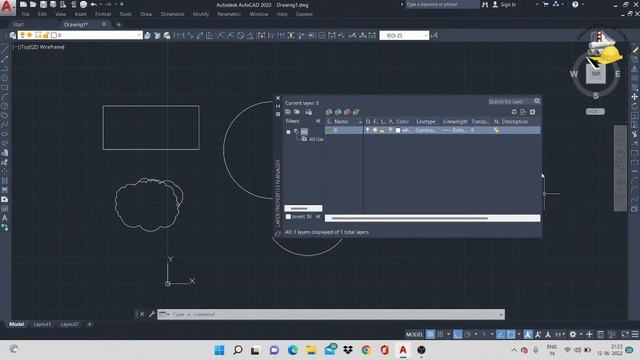
Task: Toggle the drawing grid display in status bar
Action: tap(430, 334)
